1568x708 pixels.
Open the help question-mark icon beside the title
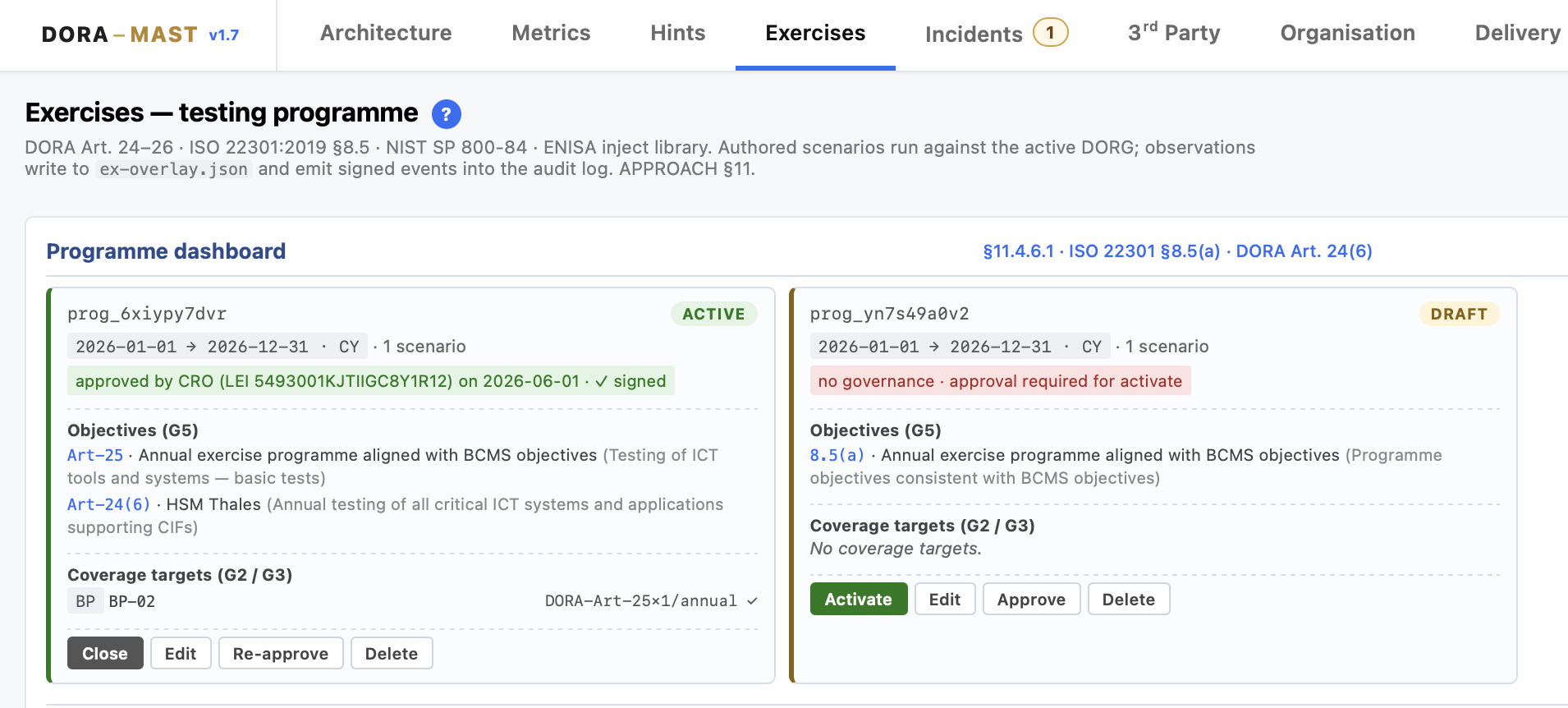pos(447,114)
